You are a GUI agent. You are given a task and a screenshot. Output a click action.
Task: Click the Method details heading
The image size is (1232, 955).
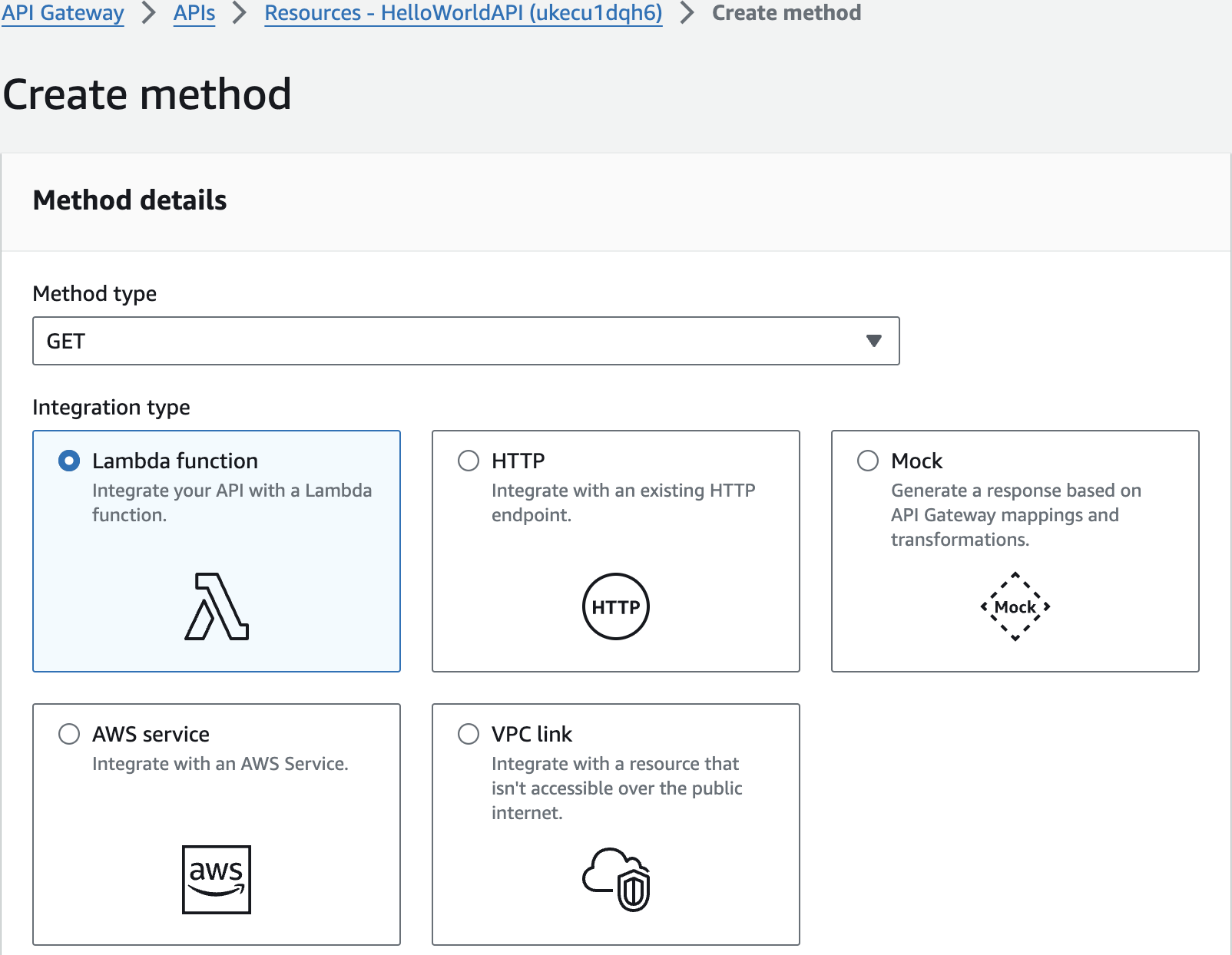click(x=130, y=200)
